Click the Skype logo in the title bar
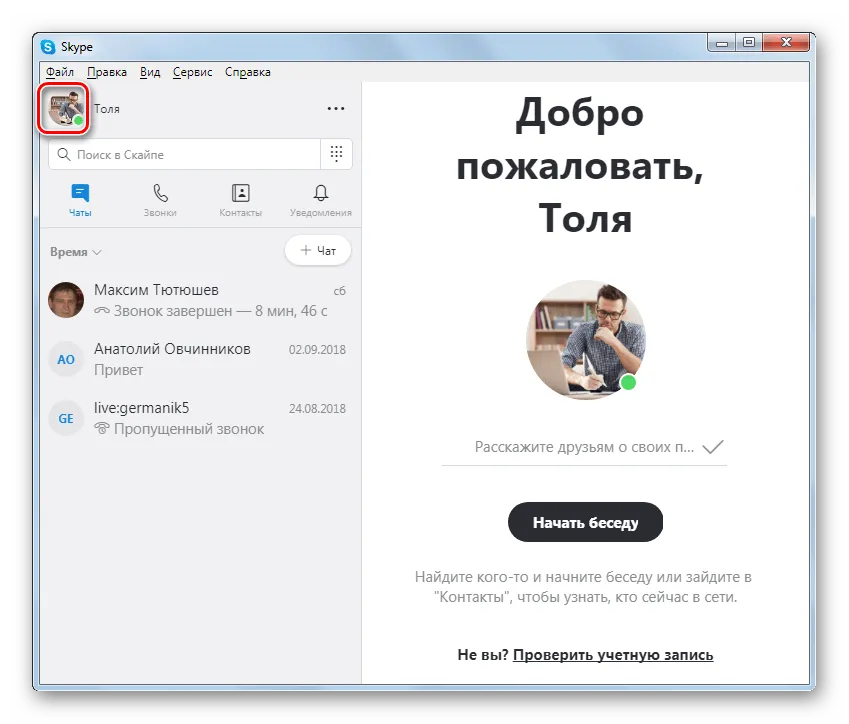Image resolution: width=849 pixels, height=724 pixels. (48, 47)
